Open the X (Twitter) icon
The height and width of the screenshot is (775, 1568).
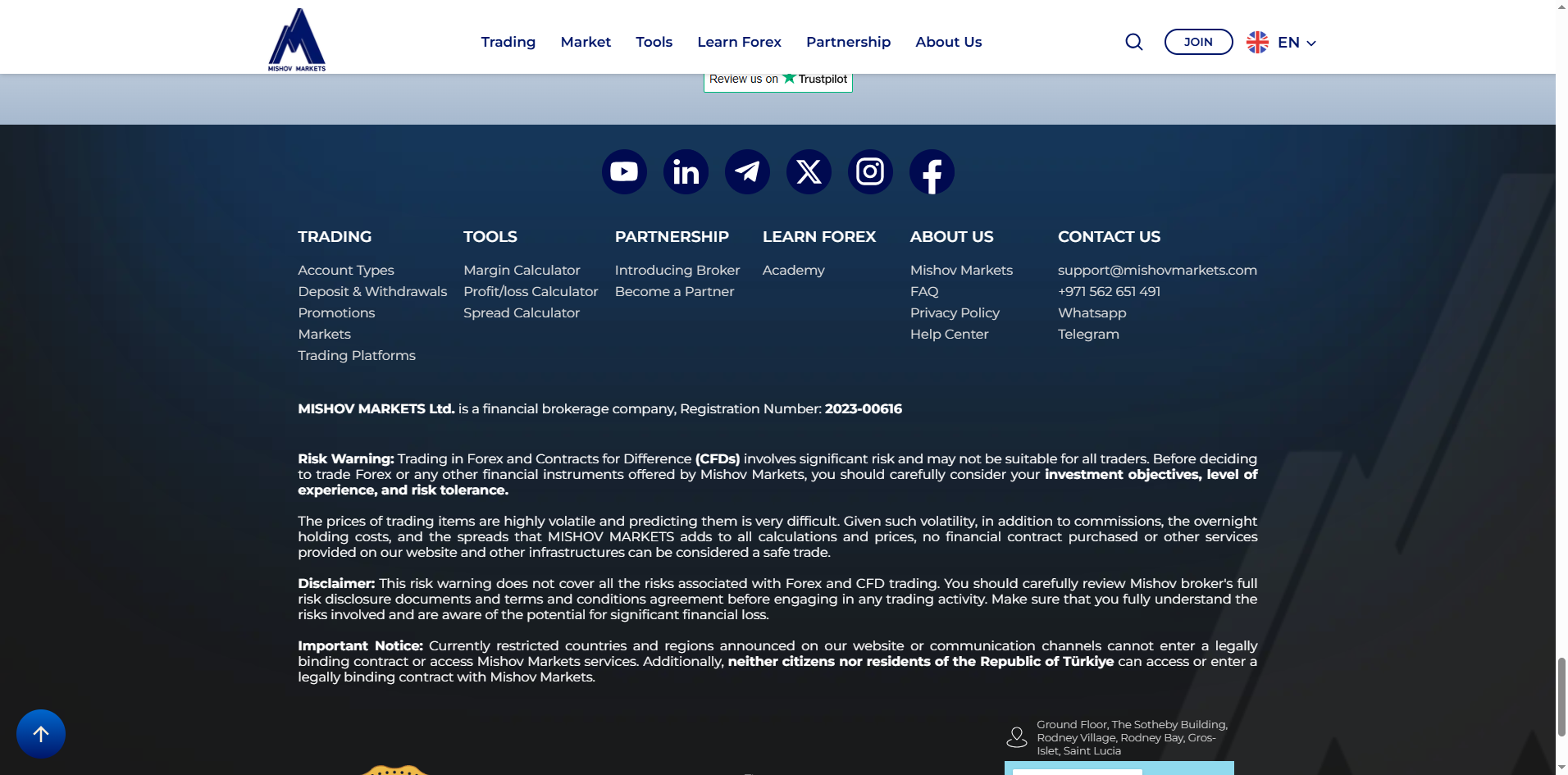pos(809,172)
